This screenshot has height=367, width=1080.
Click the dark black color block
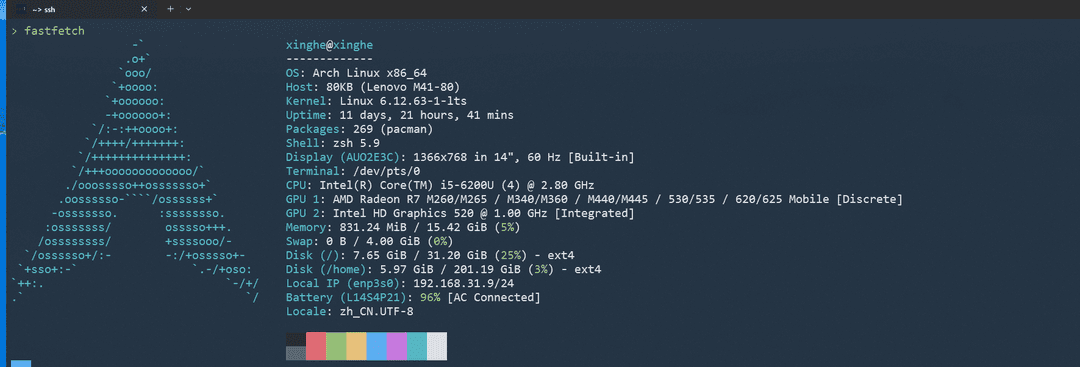coord(295,339)
